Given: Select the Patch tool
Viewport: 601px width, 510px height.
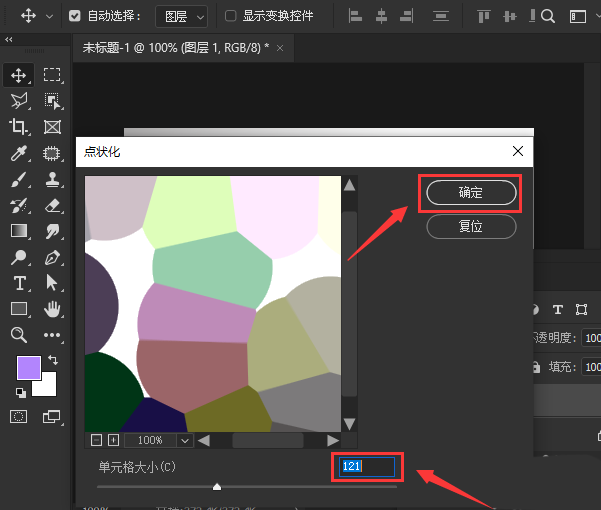Looking at the screenshot, I should point(52,153).
